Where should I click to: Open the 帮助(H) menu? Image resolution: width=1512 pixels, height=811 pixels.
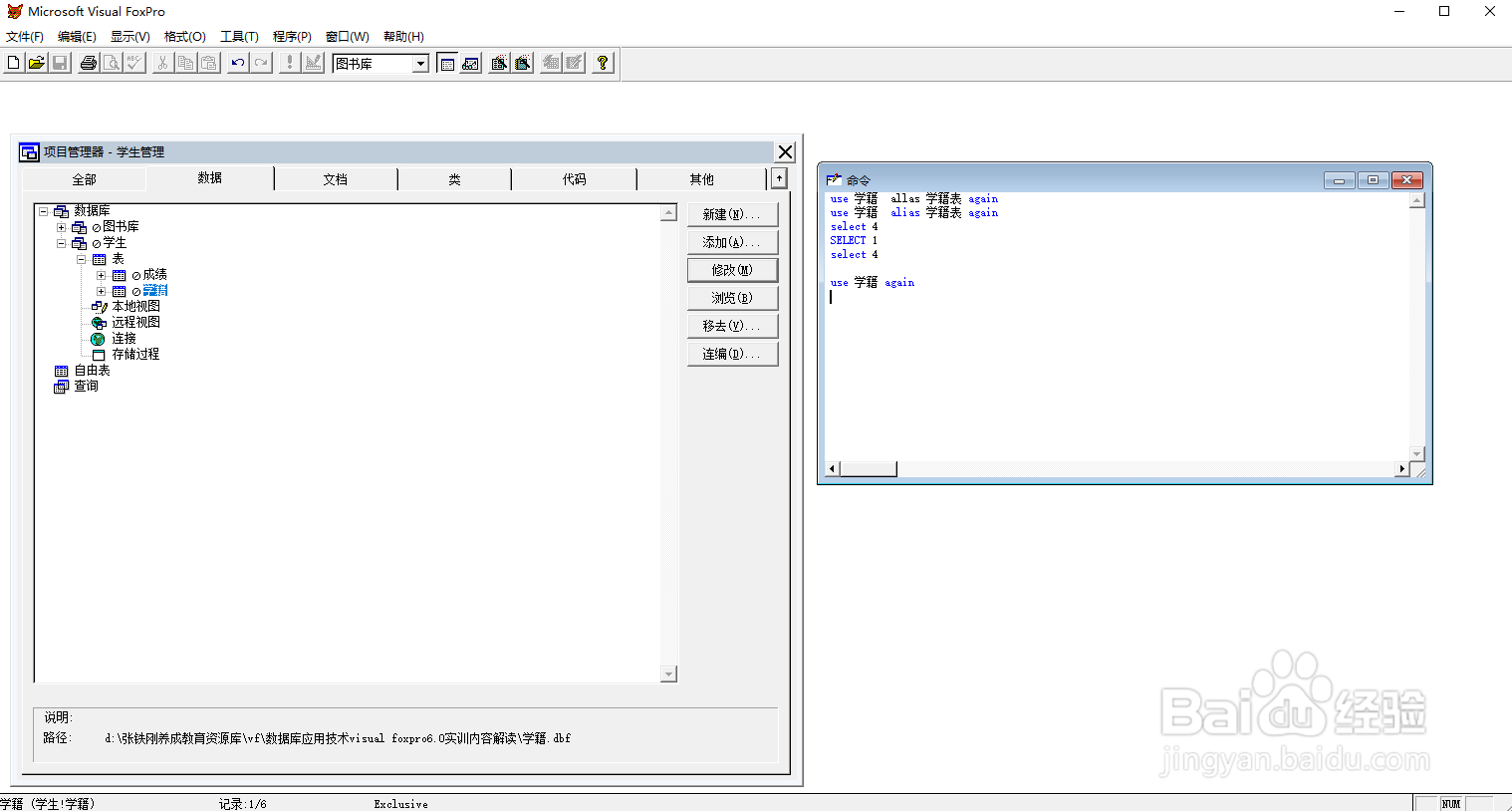403,36
